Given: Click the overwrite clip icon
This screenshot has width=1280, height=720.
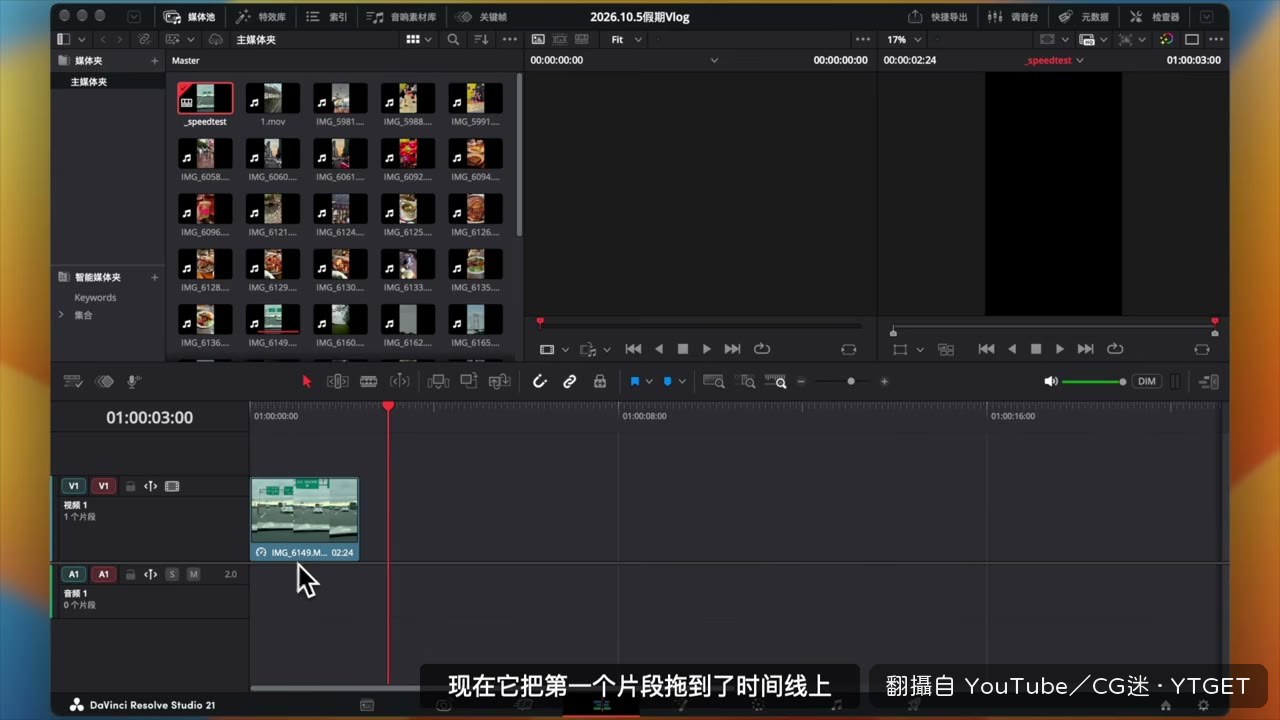Looking at the screenshot, I should pos(468,381).
